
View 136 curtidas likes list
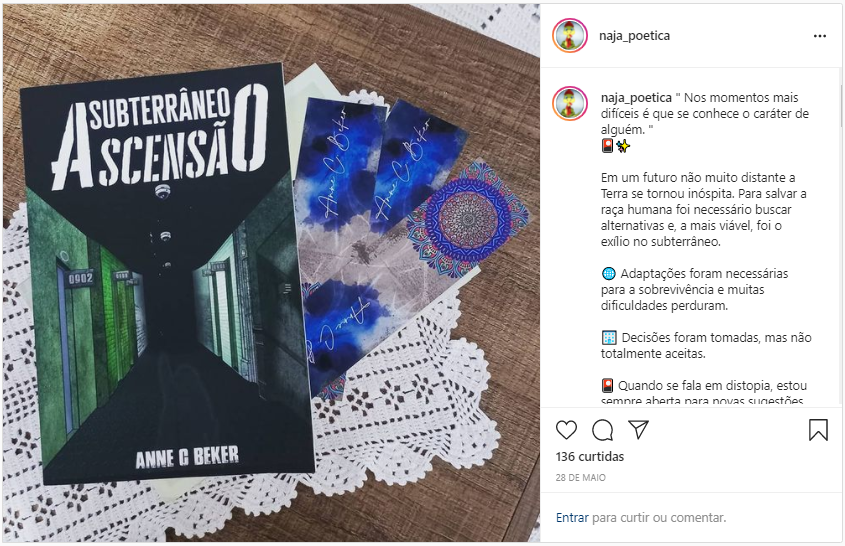tap(590, 457)
